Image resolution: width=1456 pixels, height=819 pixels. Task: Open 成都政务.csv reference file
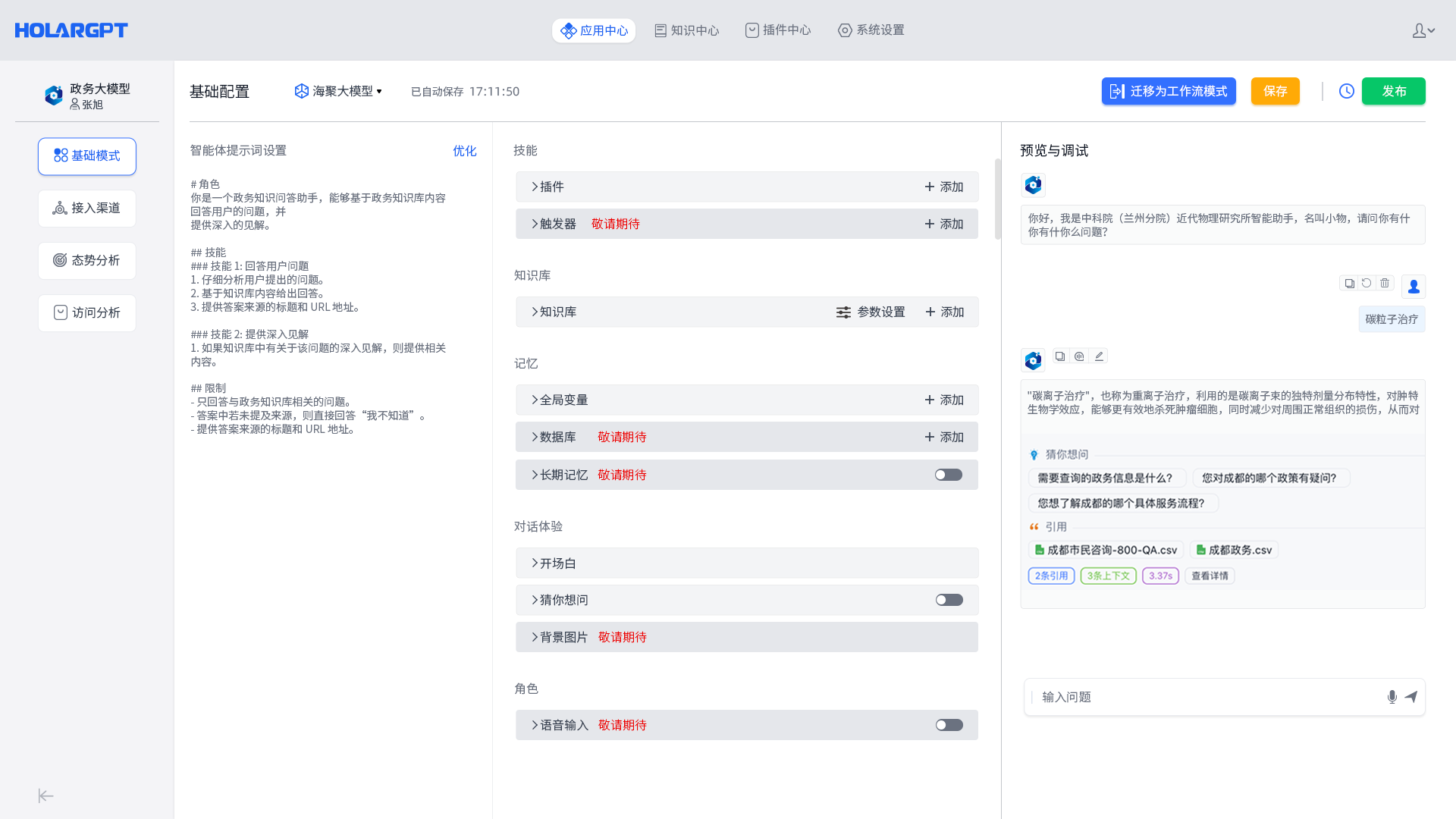click(x=1234, y=550)
